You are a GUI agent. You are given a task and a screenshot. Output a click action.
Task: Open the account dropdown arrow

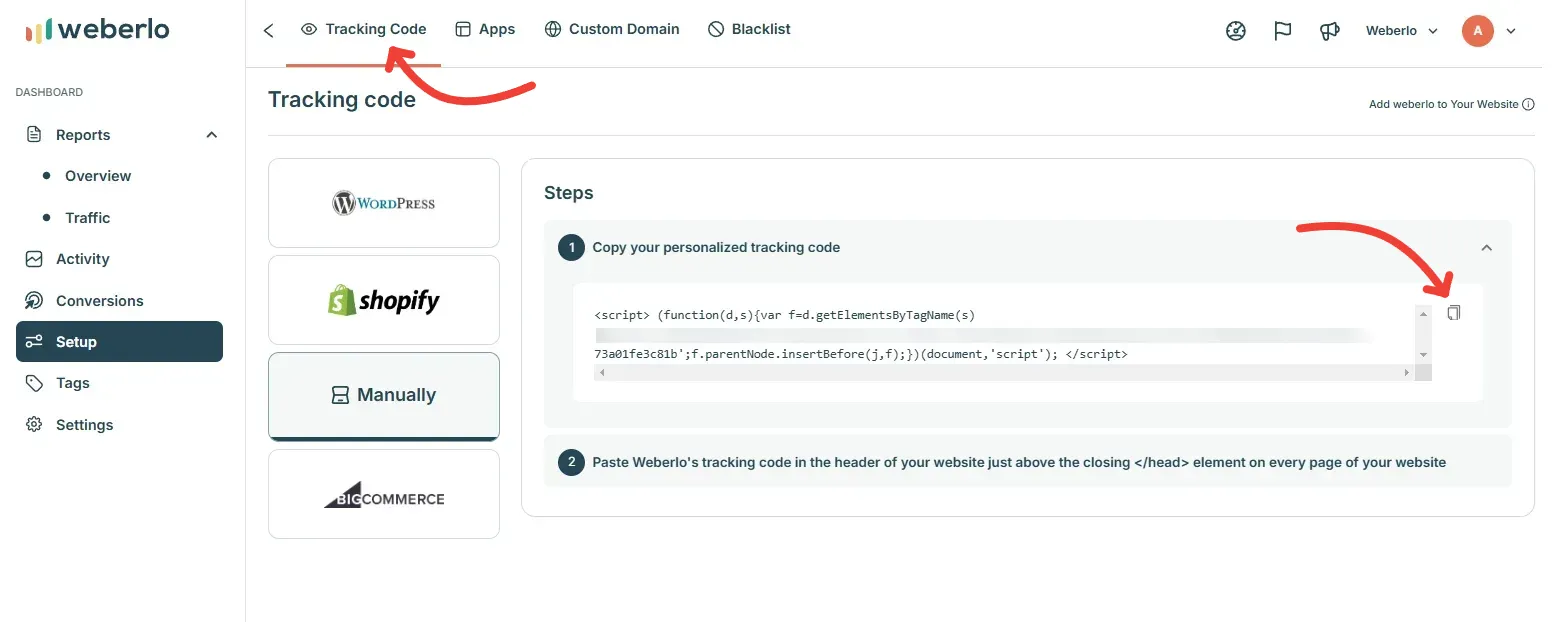click(1511, 31)
